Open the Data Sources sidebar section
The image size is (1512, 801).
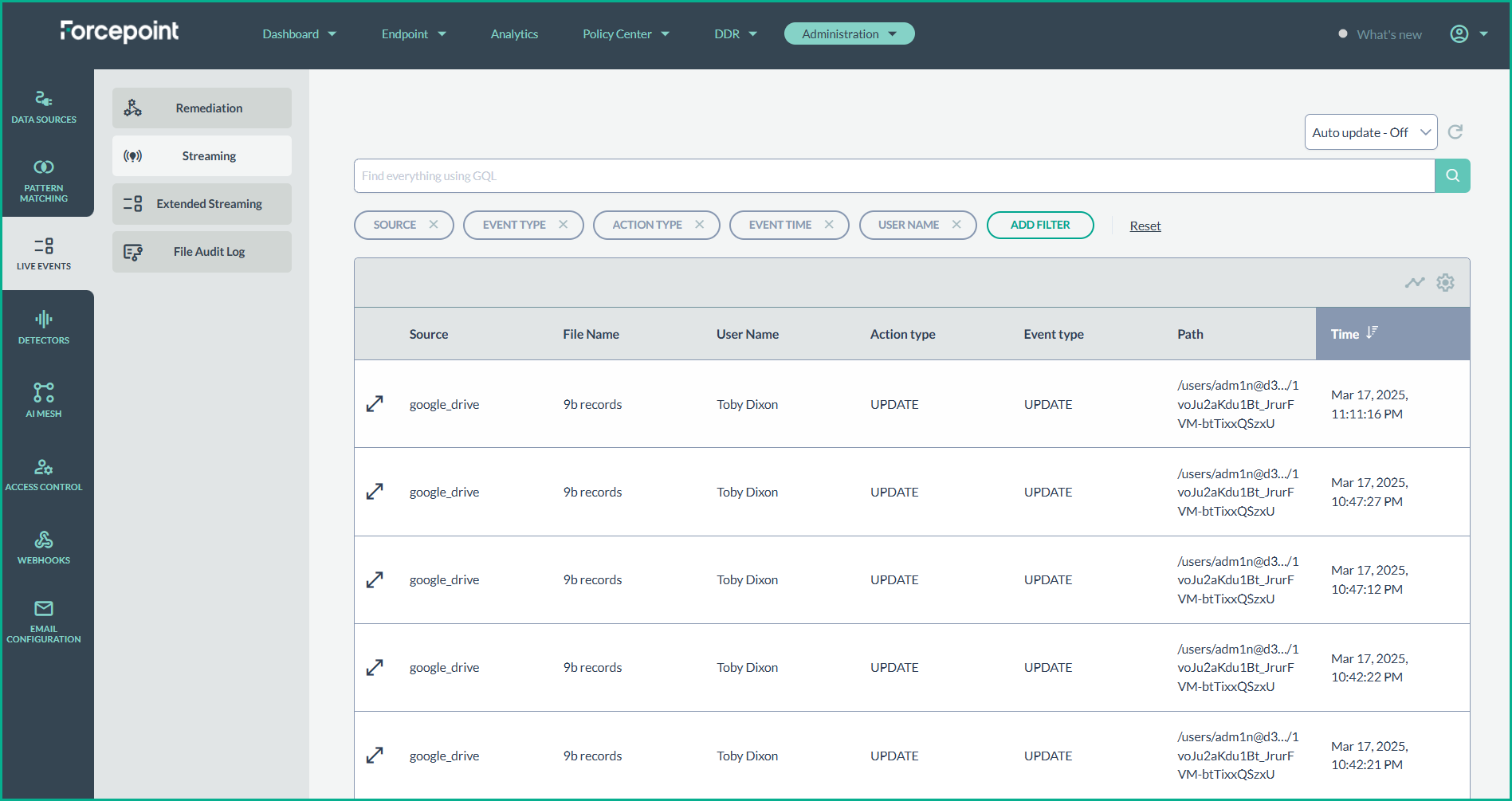point(44,107)
